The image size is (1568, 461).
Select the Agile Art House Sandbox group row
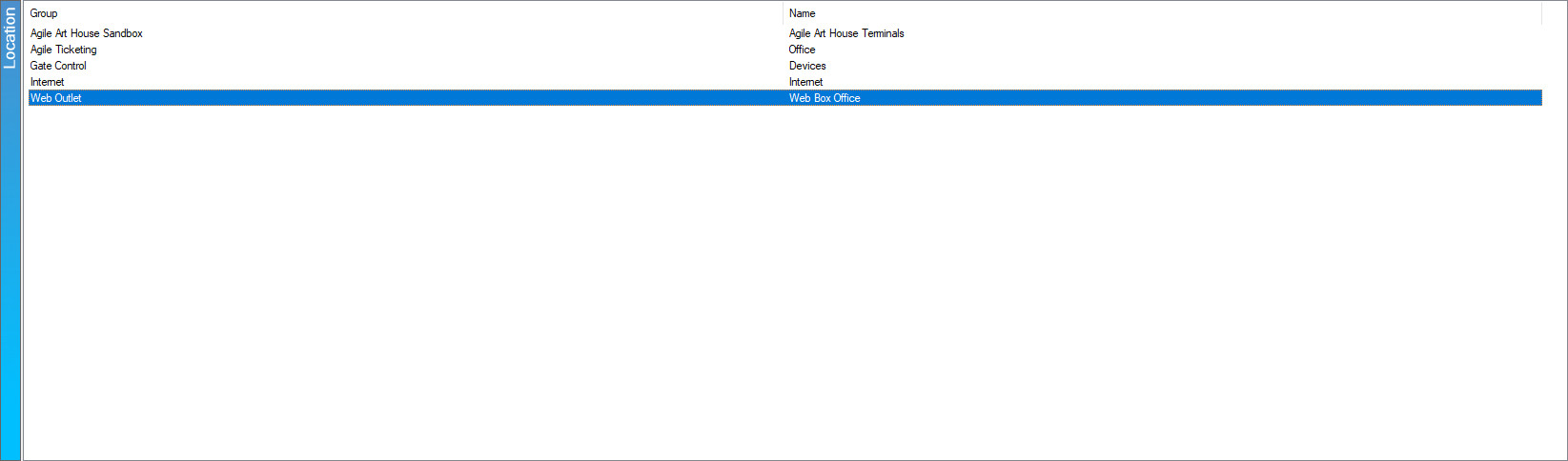click(784, 33)
